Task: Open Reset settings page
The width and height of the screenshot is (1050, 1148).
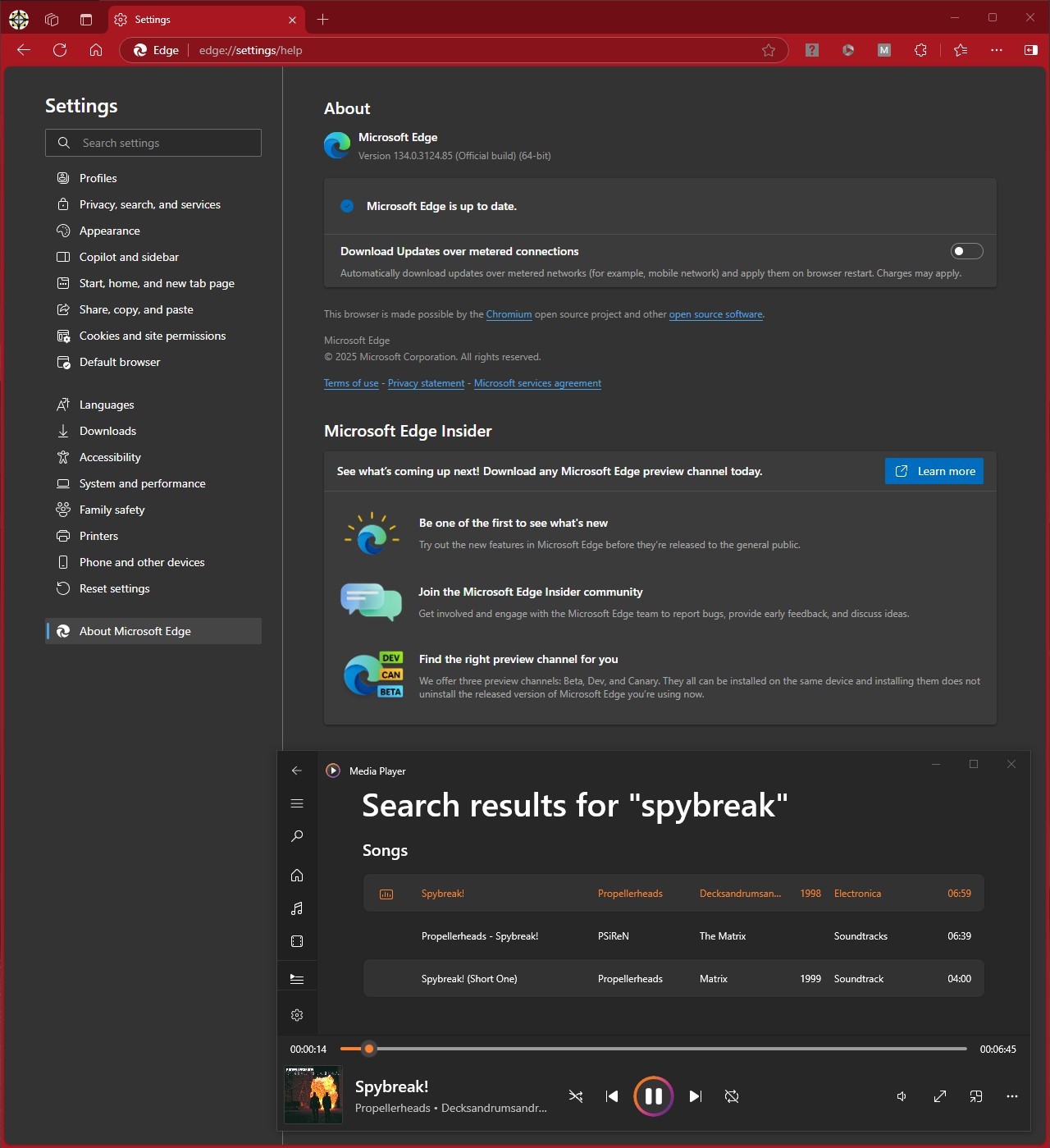Action: [153, 588]
